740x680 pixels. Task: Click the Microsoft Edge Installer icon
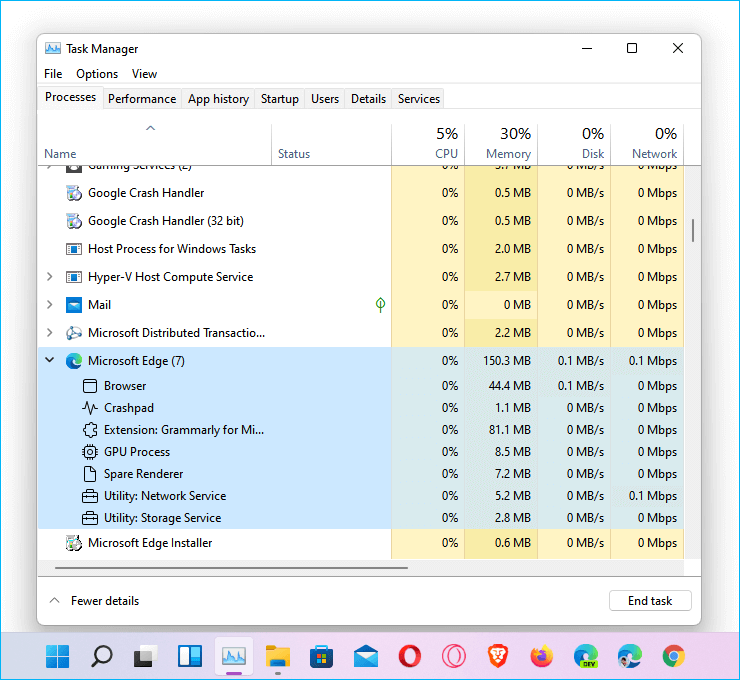[x=74, y=543]
